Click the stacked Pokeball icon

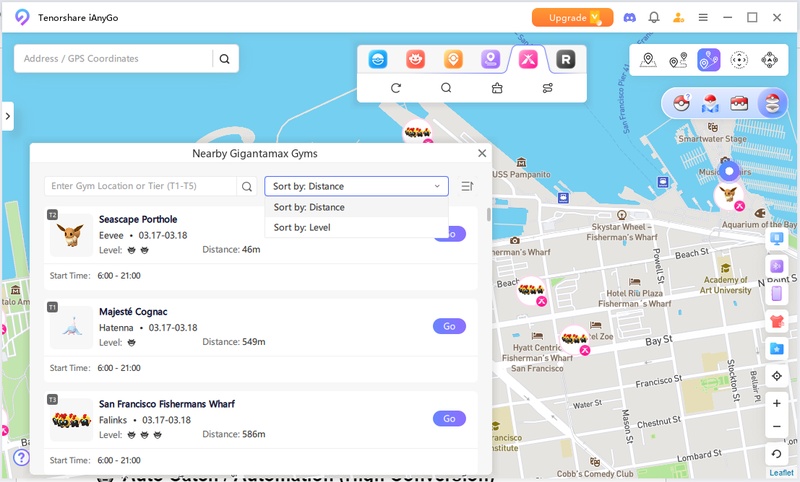pyautogui.click(x=772, y=103)
